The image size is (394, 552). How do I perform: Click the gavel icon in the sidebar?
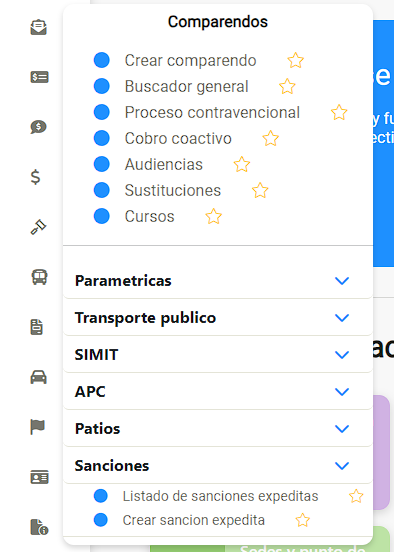tap(38, 227)
